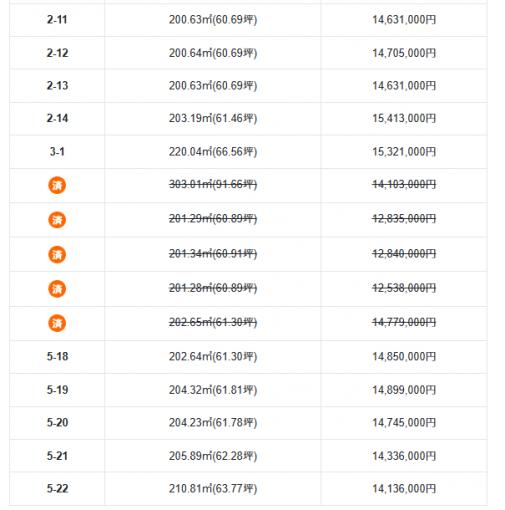The image size is (505, 510).
Task: Select lot number 5-20
Action: coord(57,422)
